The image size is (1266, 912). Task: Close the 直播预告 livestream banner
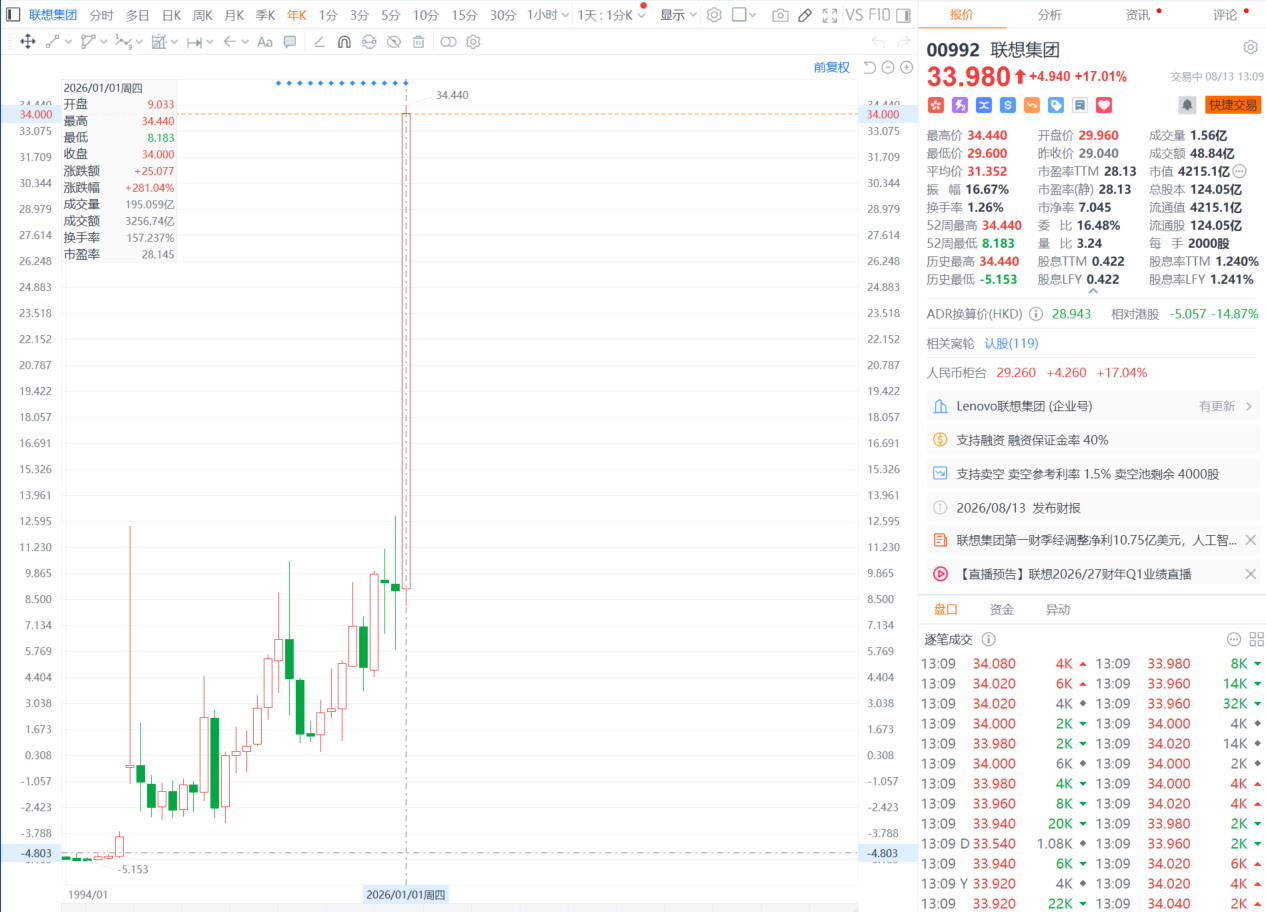(x=1250, y=574)
